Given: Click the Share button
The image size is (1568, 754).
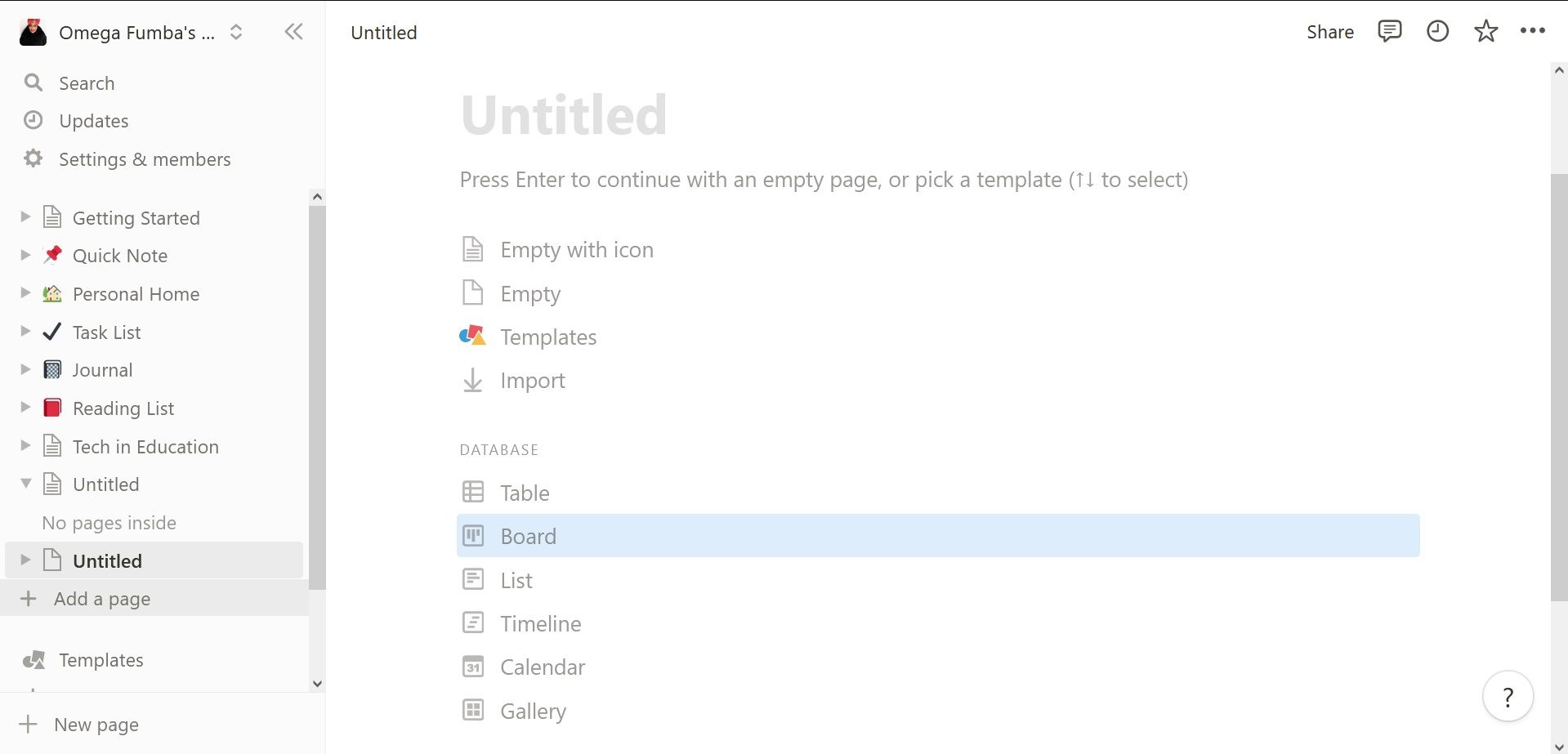Looking at the screenshot, I should point(1329,32).
